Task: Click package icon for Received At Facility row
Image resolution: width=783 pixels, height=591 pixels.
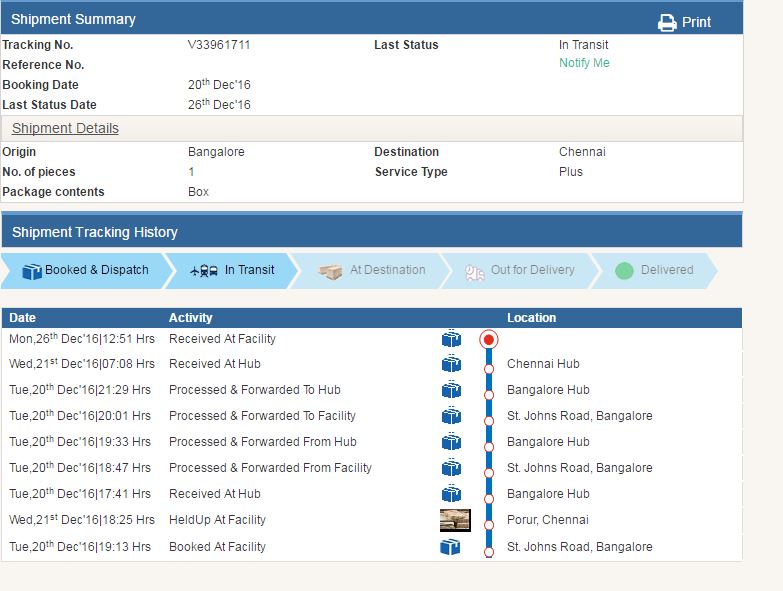Action: point(451,339)
